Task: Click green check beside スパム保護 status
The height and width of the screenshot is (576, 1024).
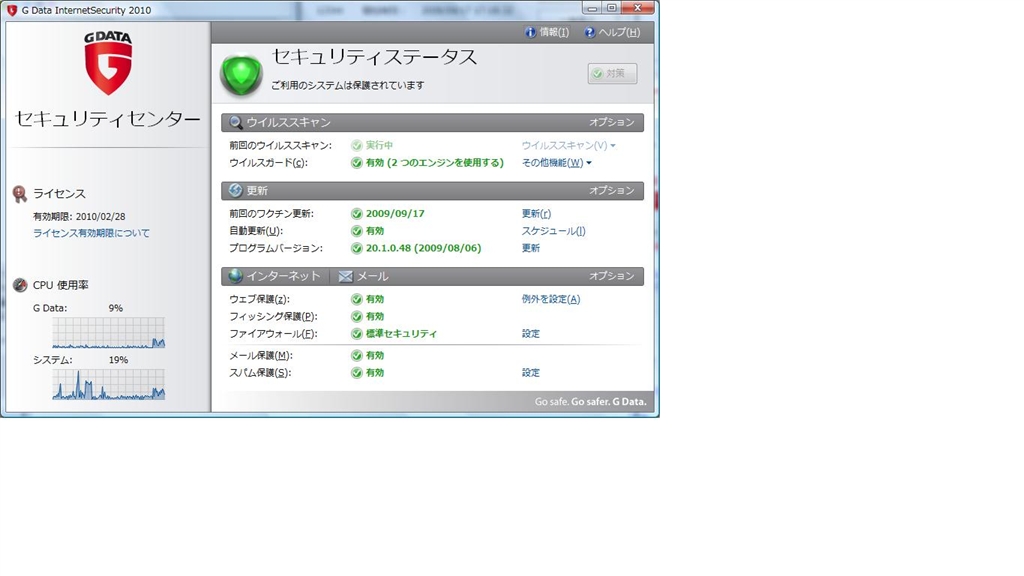Action: pos(357,373)
